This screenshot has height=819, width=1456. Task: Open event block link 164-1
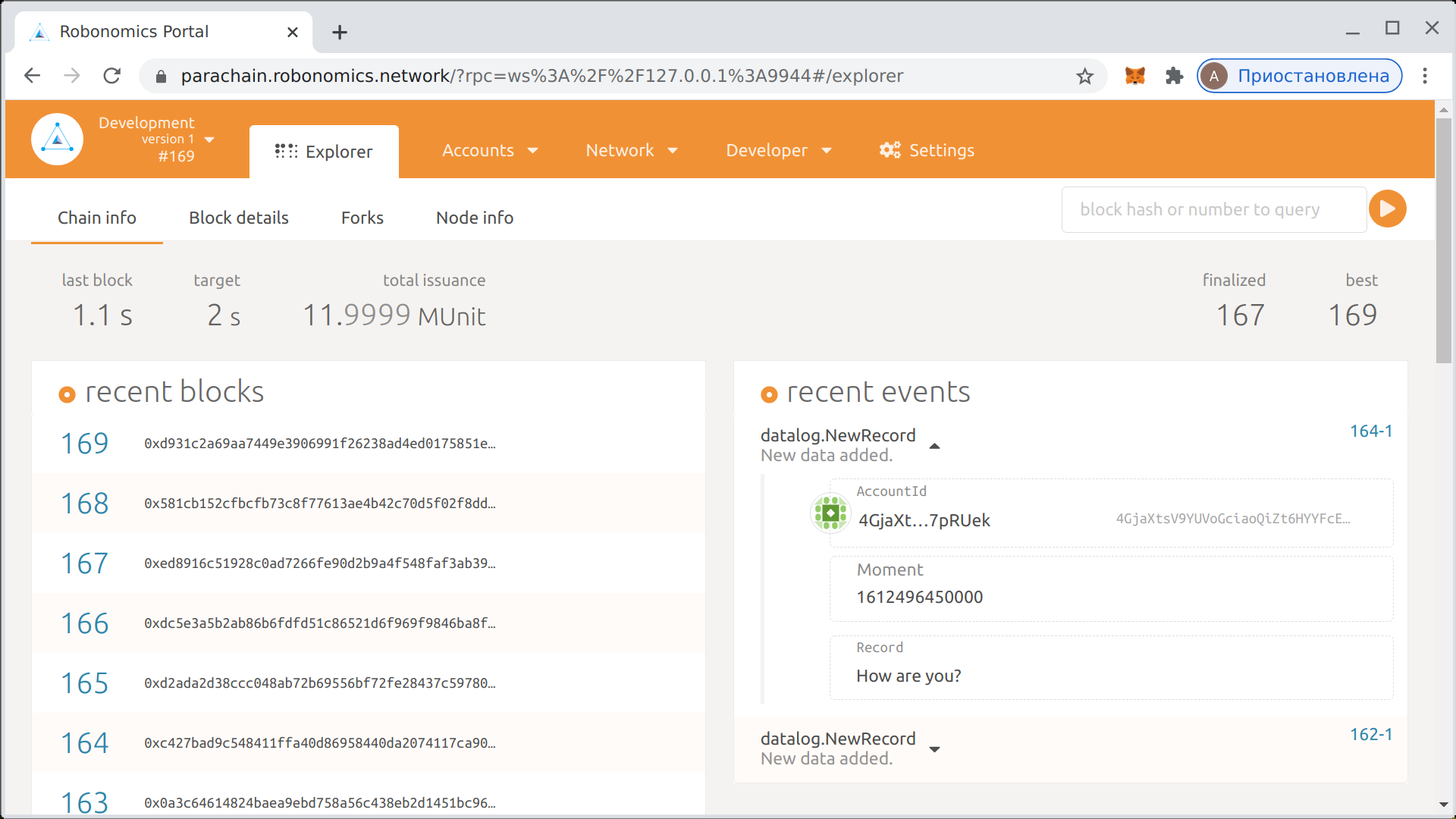point(1371,431)
